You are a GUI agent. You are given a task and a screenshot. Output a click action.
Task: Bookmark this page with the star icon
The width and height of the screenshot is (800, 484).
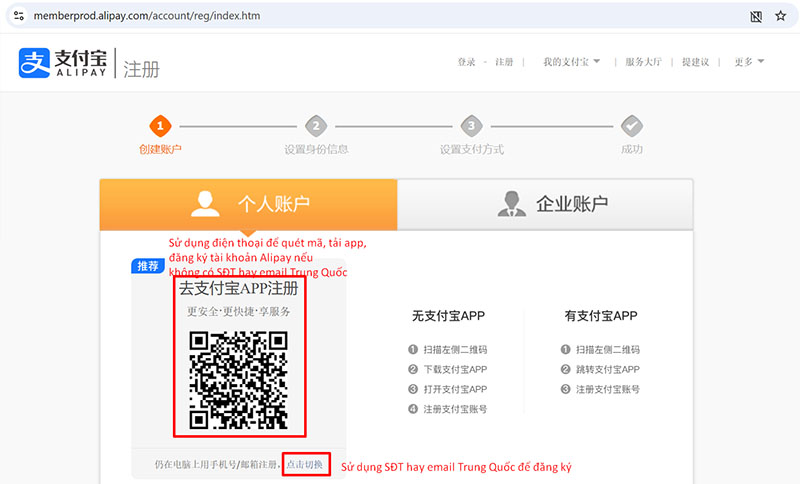click(781, 16)
